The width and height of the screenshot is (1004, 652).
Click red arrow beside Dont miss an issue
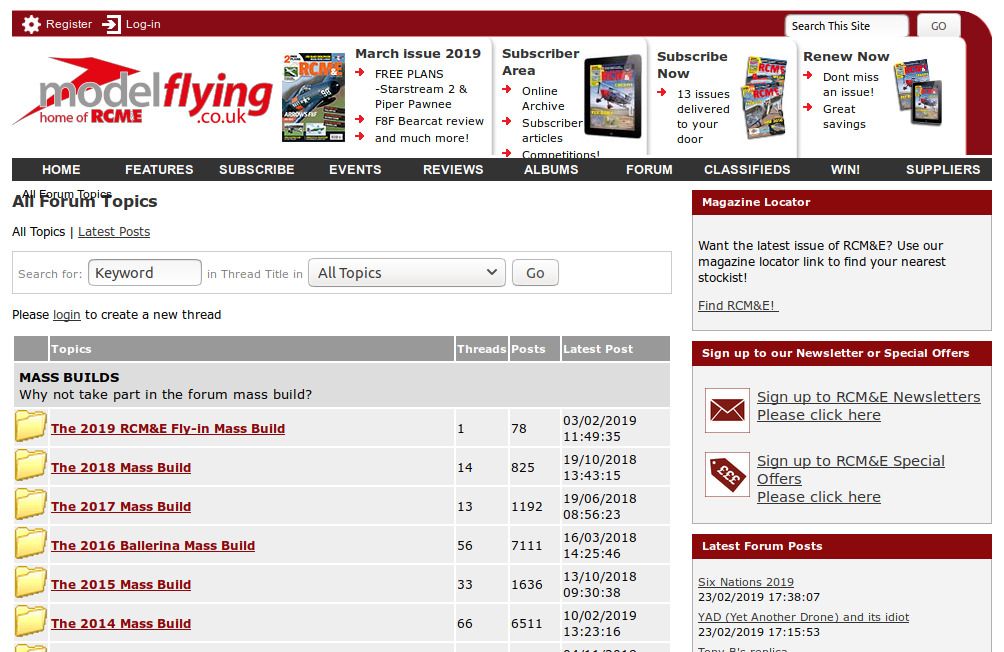(x=808, y=76)
